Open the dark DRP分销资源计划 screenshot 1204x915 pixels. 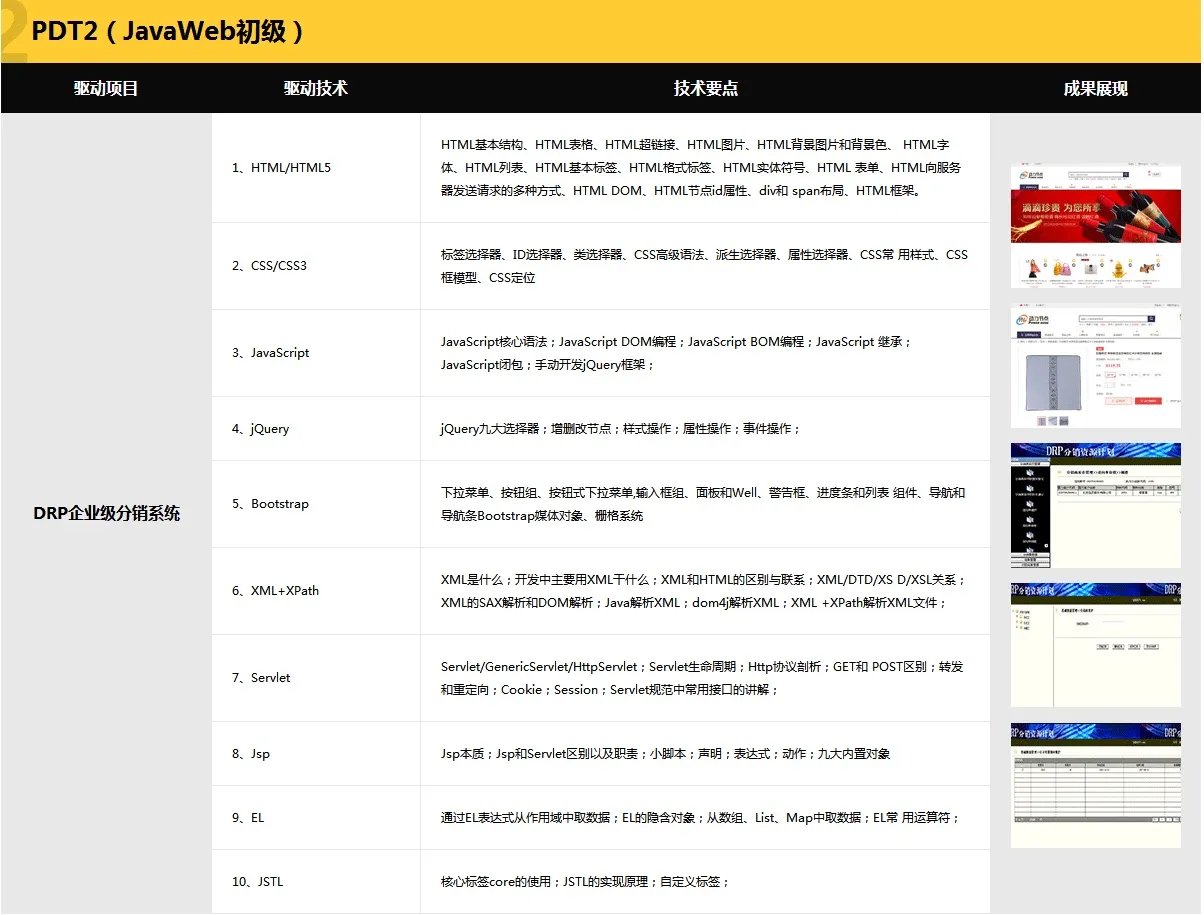tap(1095, 505)
